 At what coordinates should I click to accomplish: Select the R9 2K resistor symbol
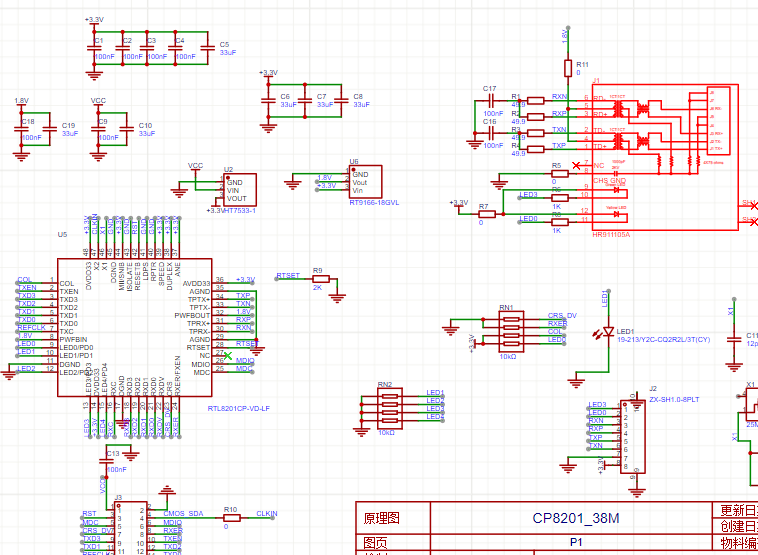point(321,279)
